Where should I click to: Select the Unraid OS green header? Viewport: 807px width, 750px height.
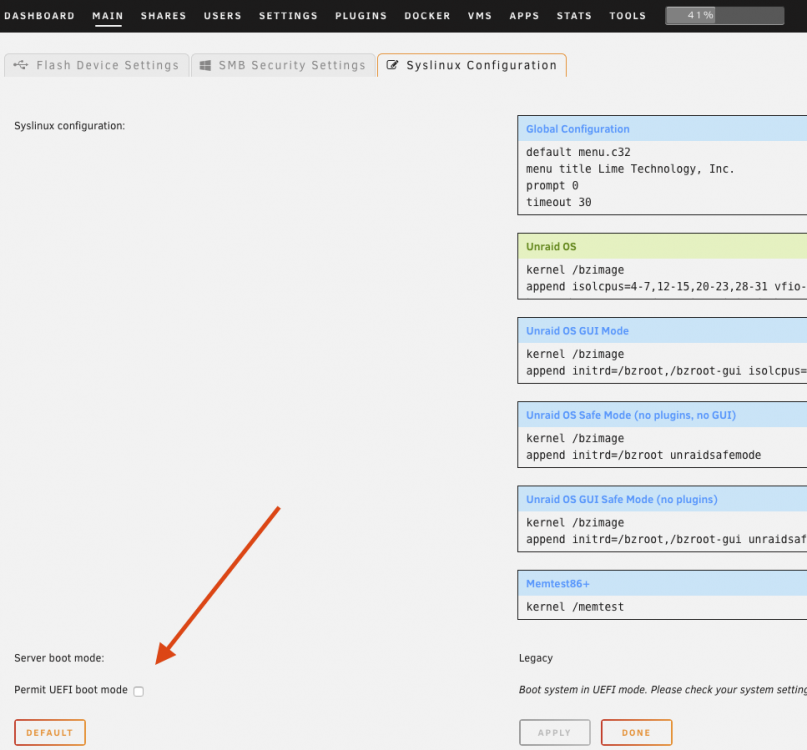(x=662, y=247)
